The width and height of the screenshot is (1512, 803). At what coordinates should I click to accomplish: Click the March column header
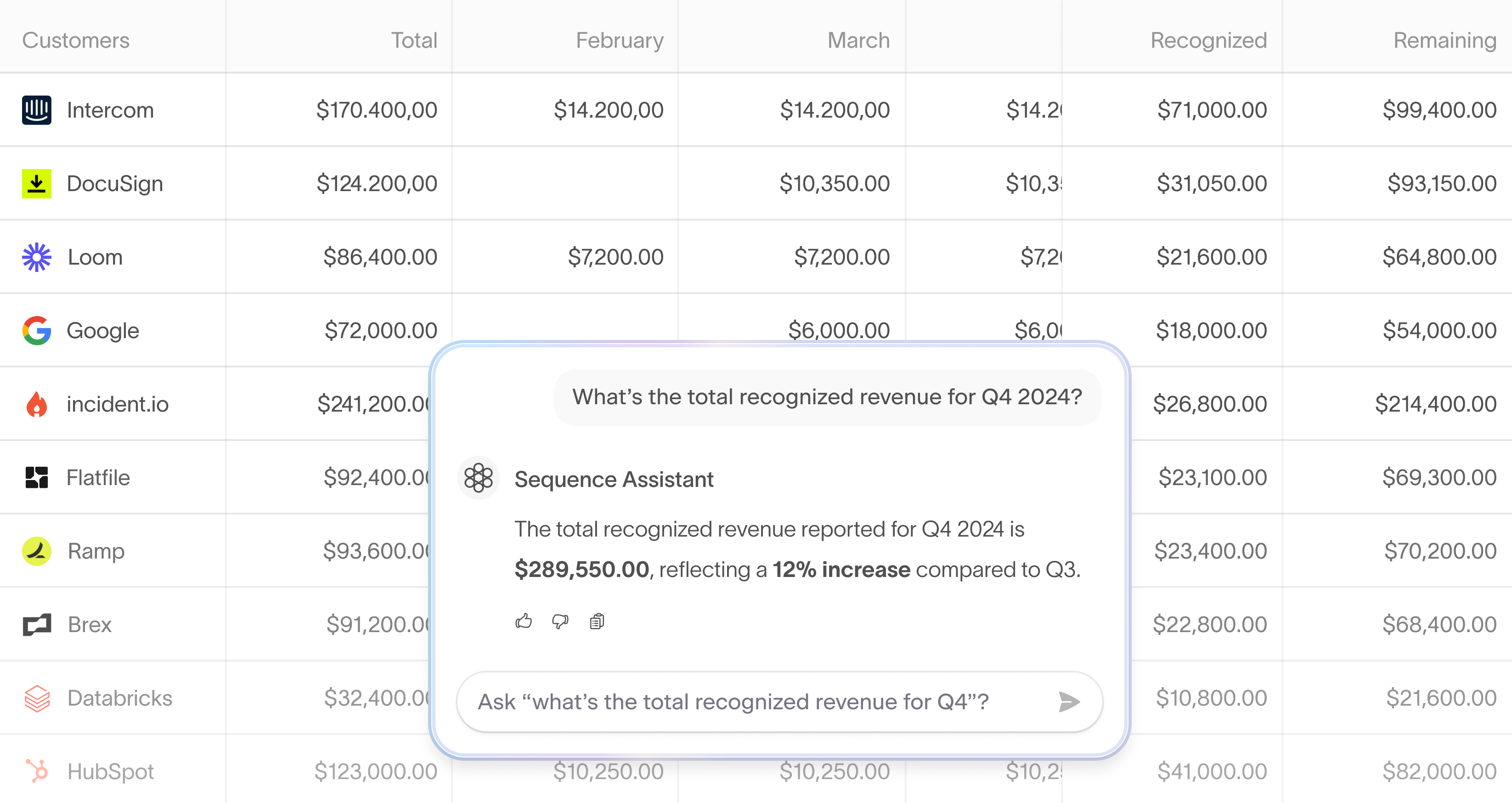pos(858,40)
